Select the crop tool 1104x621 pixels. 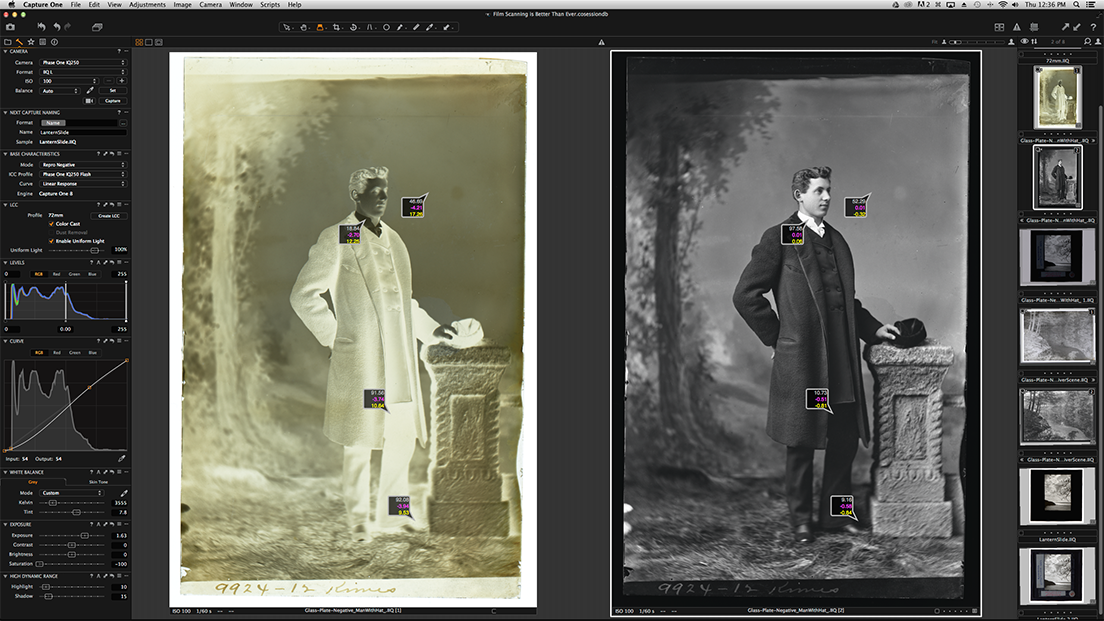(x=337, y=27)
